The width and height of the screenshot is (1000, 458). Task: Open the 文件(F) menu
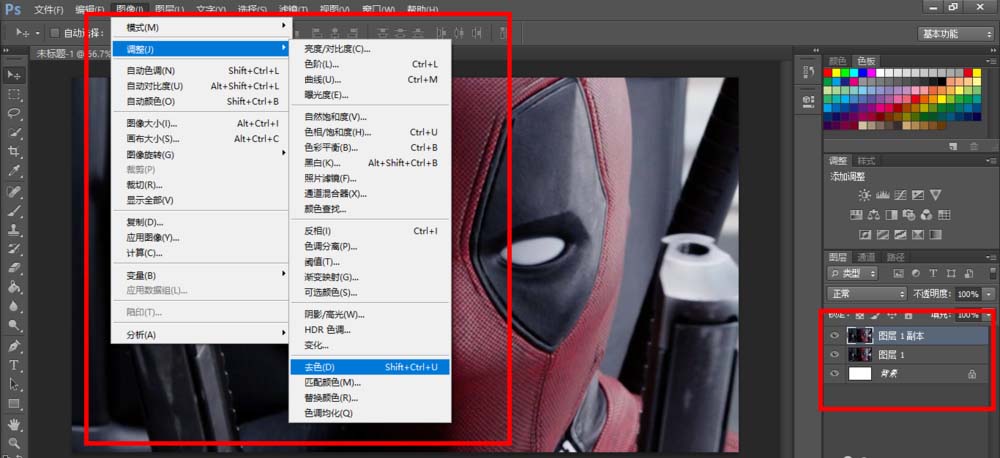tap(48, 10)
